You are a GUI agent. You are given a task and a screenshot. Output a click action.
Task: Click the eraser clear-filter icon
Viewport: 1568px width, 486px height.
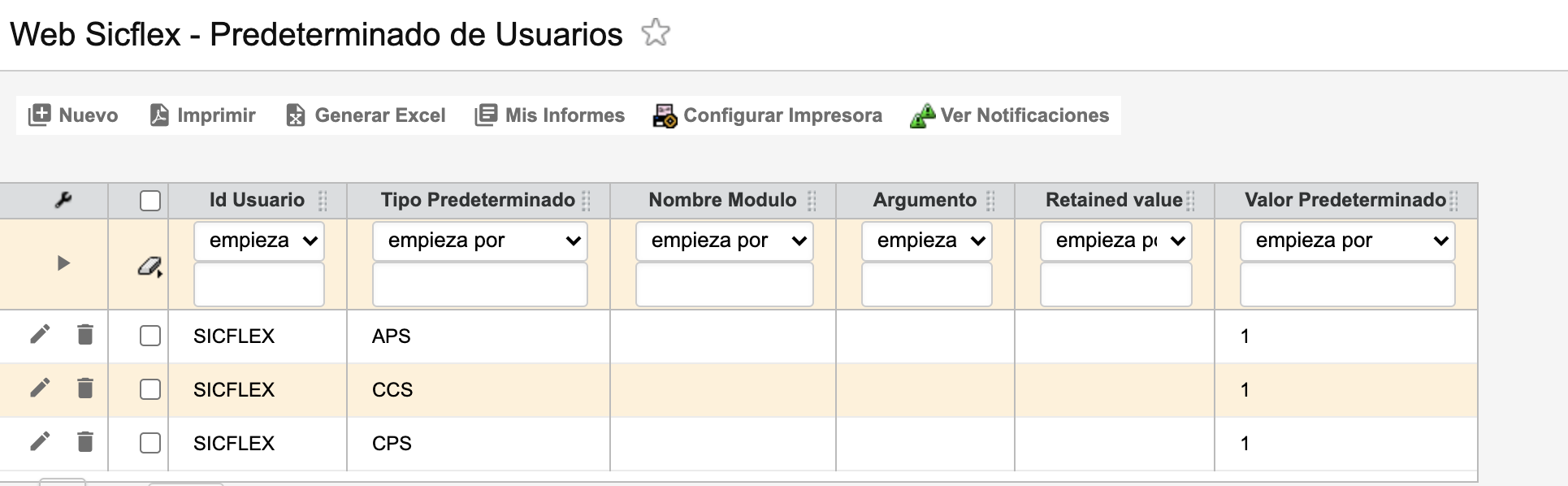pyautogui.click(x=149, y=266)
